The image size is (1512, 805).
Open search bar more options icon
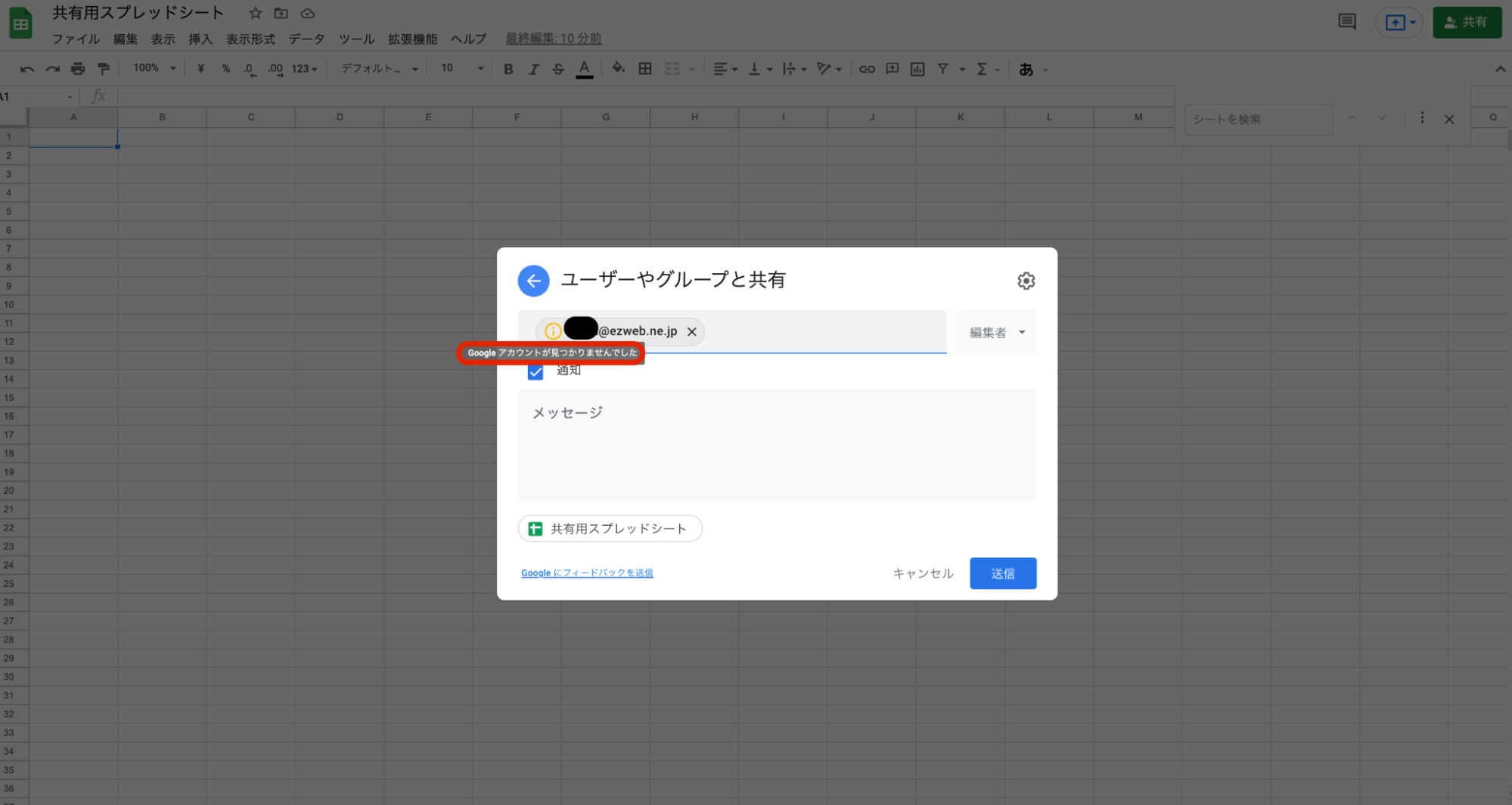[1422, 118]
